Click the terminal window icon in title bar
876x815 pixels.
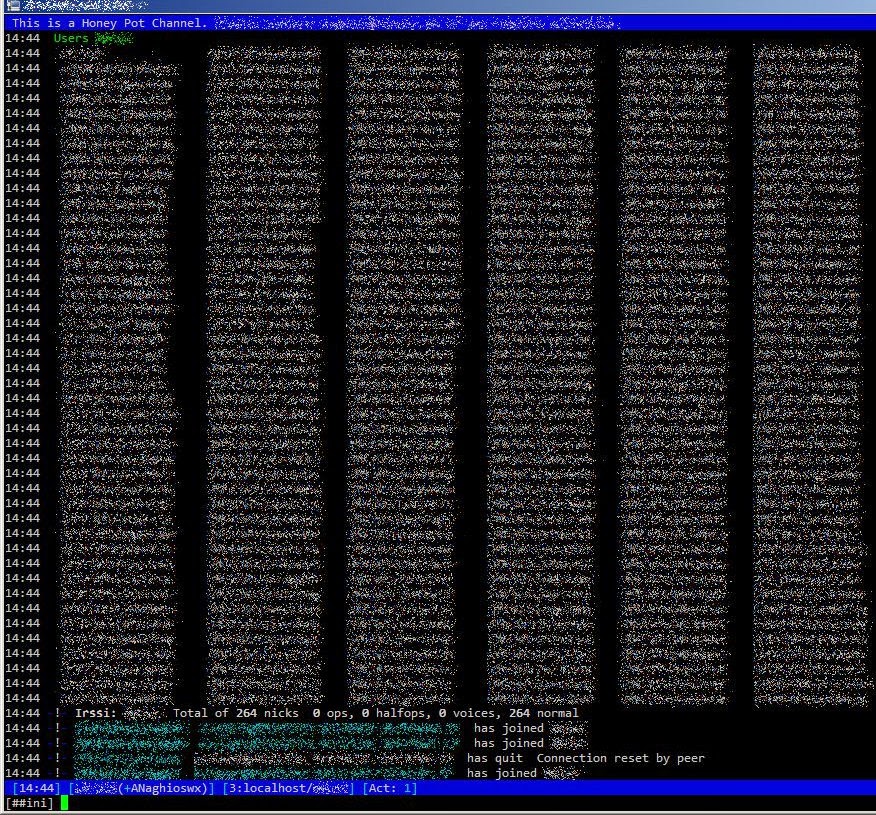(x=12, y=6)
